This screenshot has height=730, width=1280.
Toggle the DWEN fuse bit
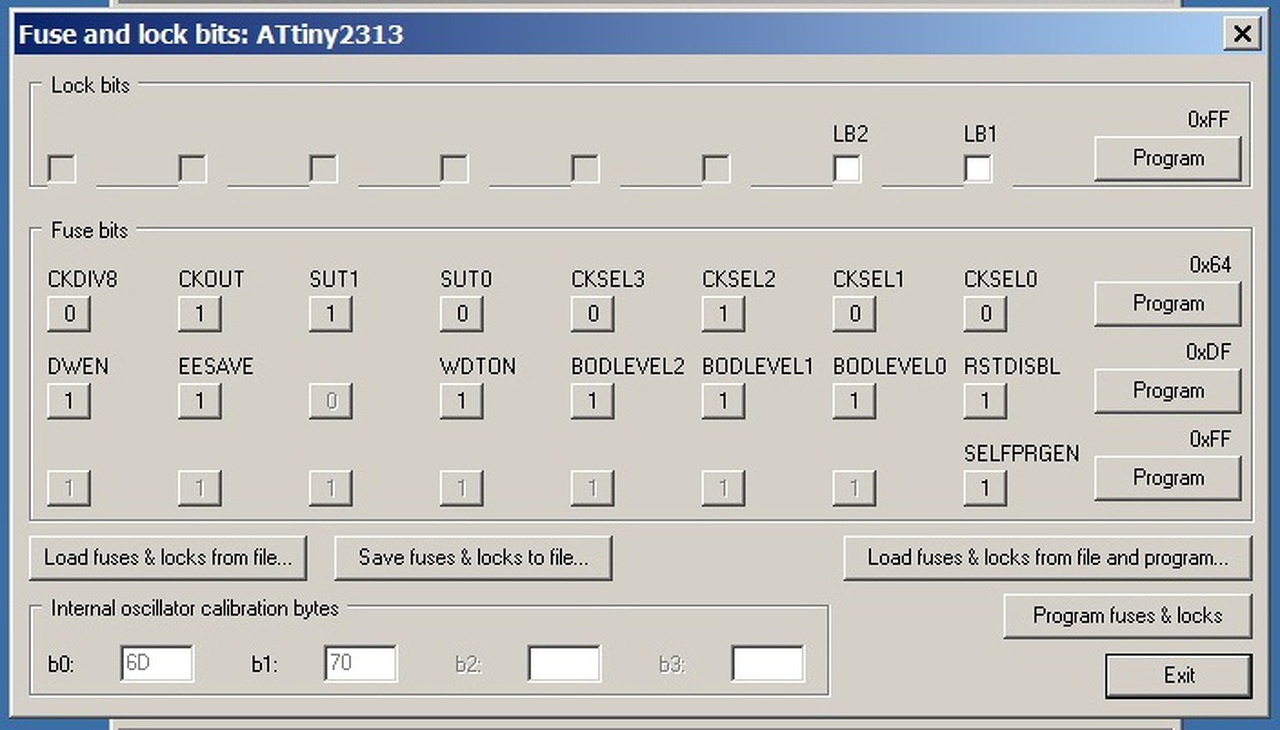click(69, 401)
